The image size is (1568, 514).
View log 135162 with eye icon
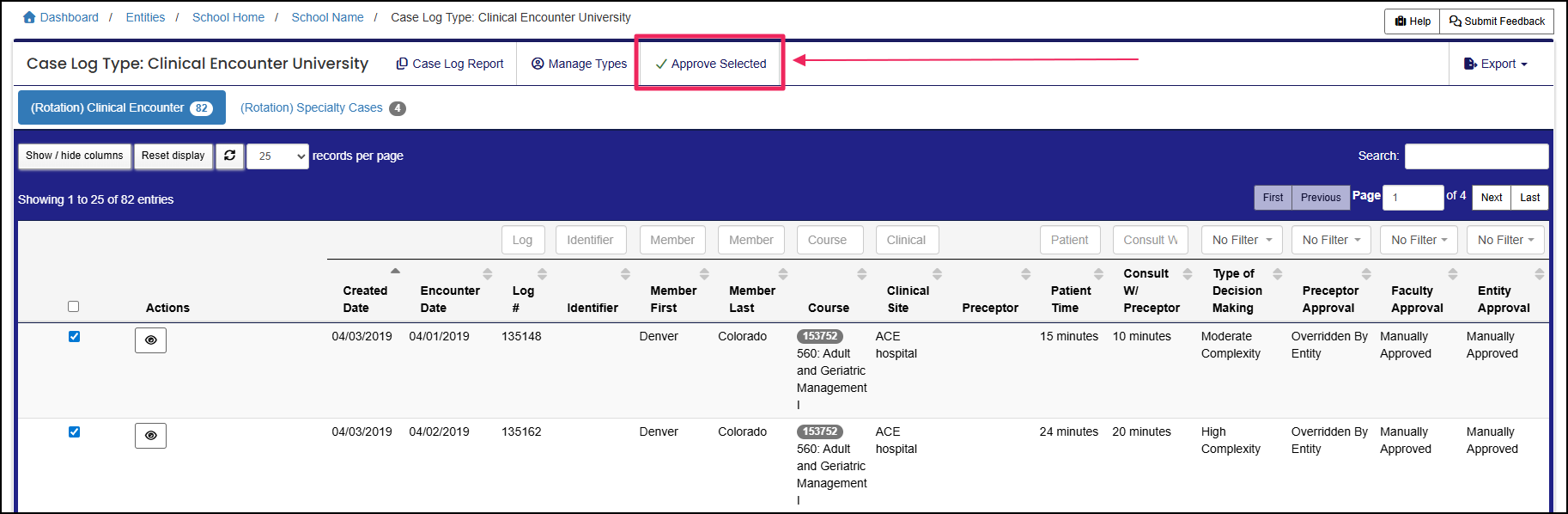pos(150,436)
